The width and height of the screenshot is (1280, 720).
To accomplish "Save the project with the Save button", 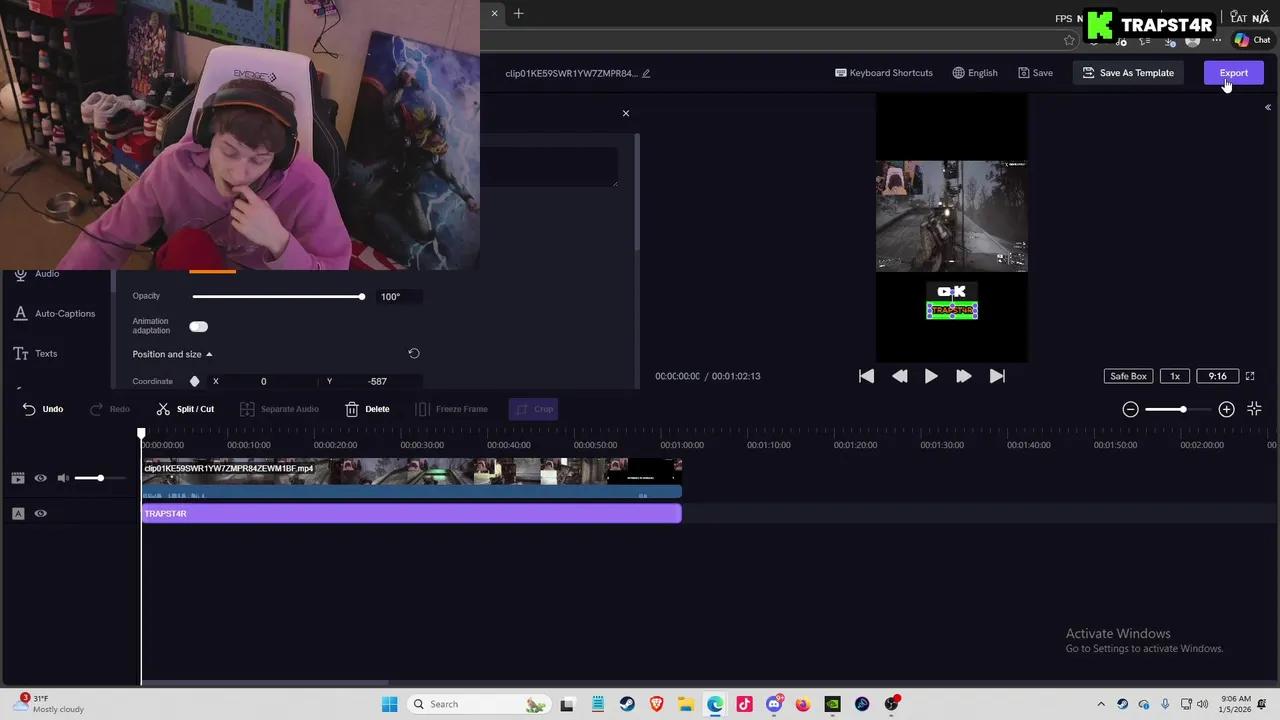I will (x=1035, y=73).
